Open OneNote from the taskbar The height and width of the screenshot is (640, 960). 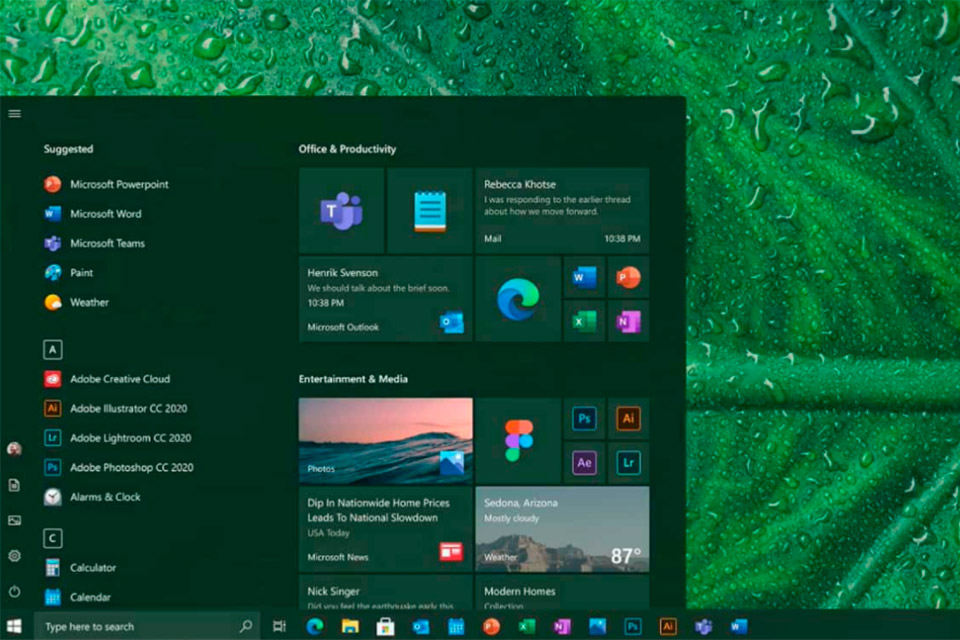pos(562,626)
